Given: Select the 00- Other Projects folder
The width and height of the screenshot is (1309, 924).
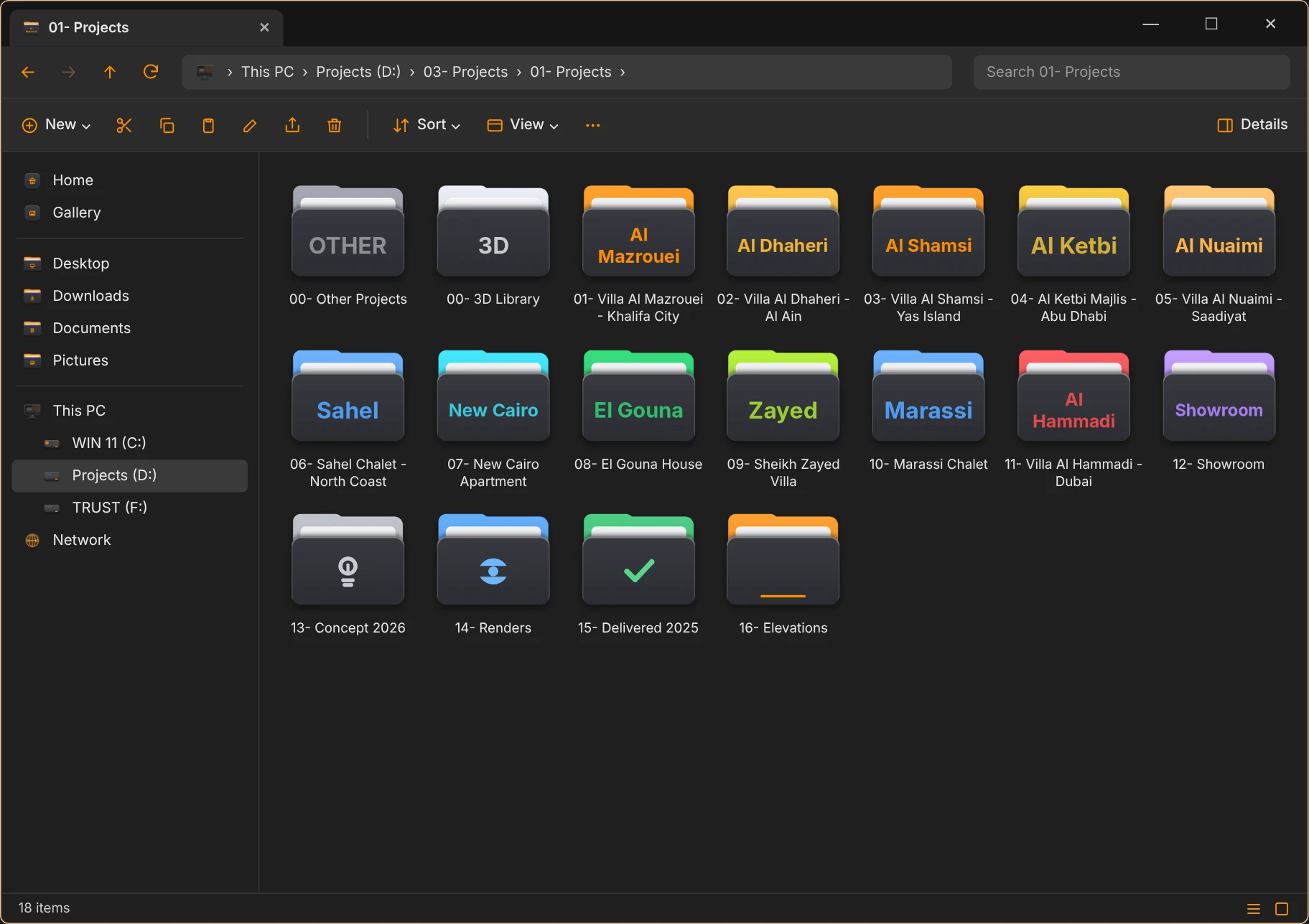Looking at the screenshot, I should point(348,246).
